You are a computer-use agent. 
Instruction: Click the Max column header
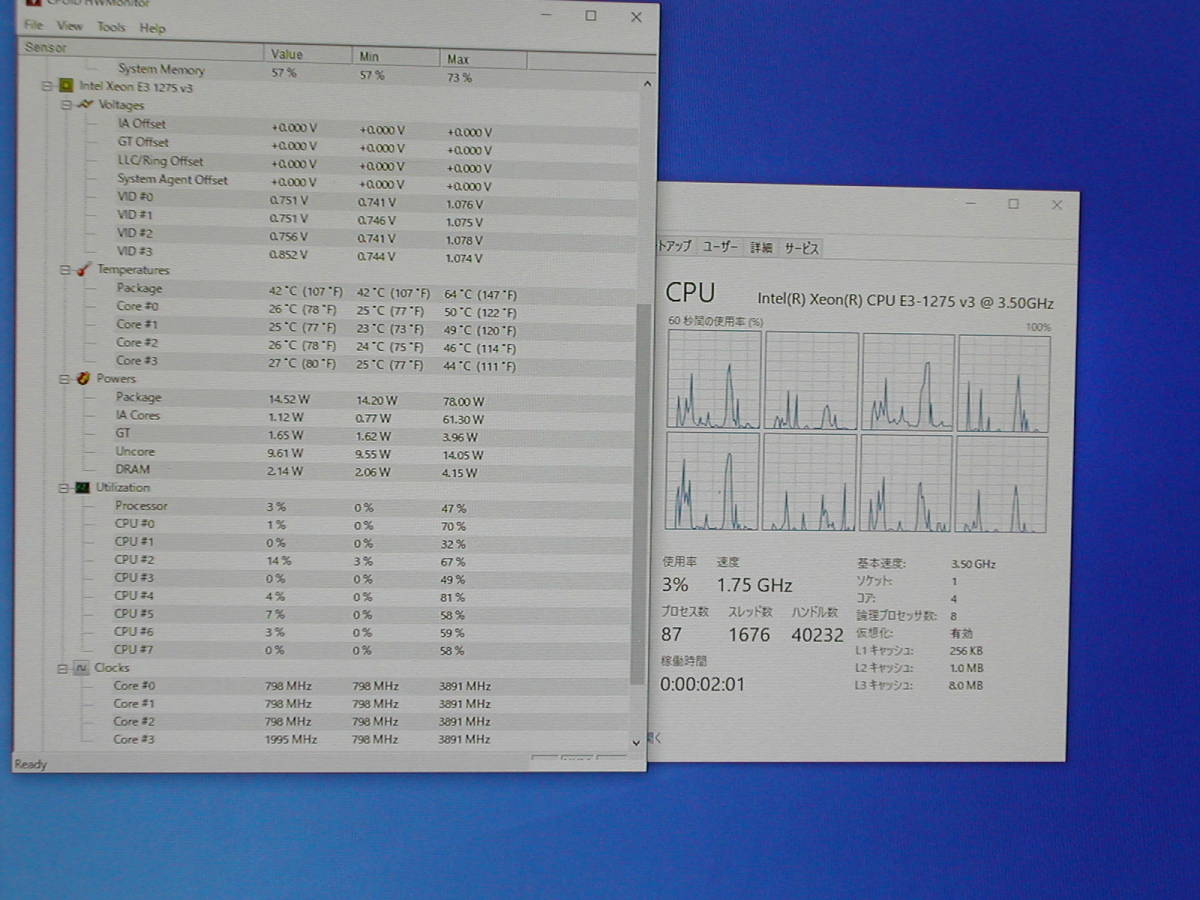[x=483, y=59]
